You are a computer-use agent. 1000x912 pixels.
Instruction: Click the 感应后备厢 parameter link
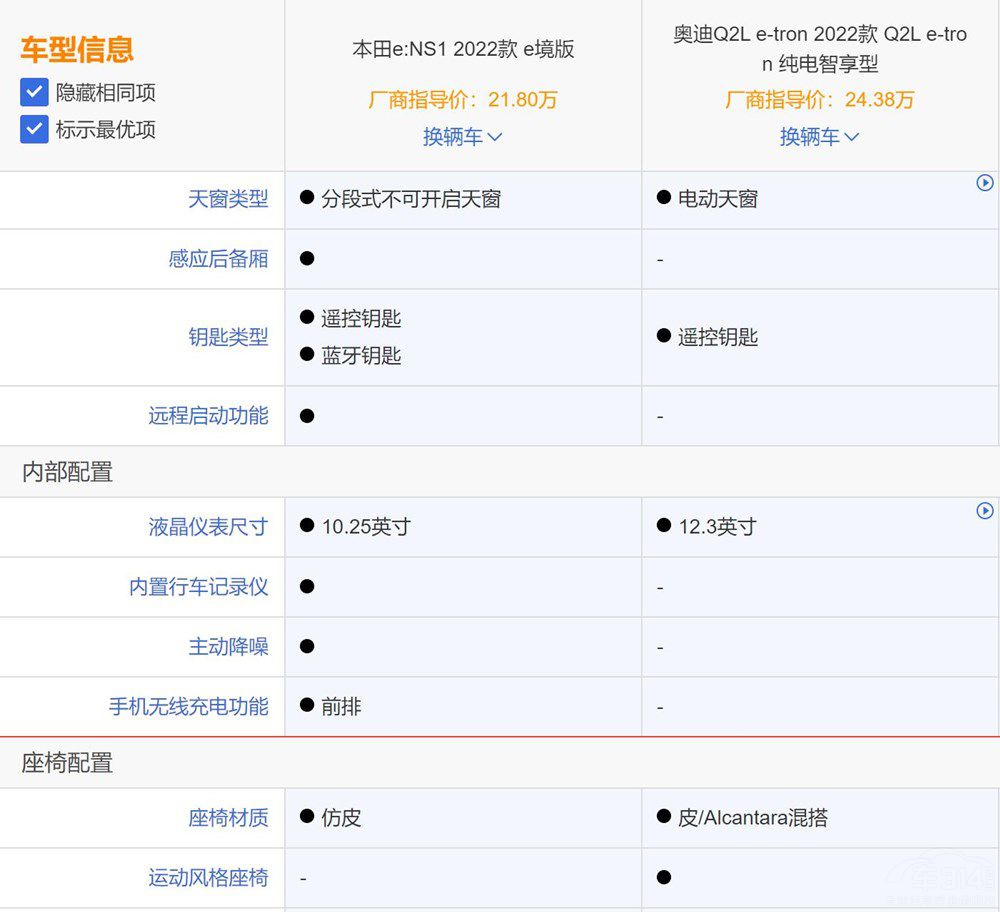(218, 258)
